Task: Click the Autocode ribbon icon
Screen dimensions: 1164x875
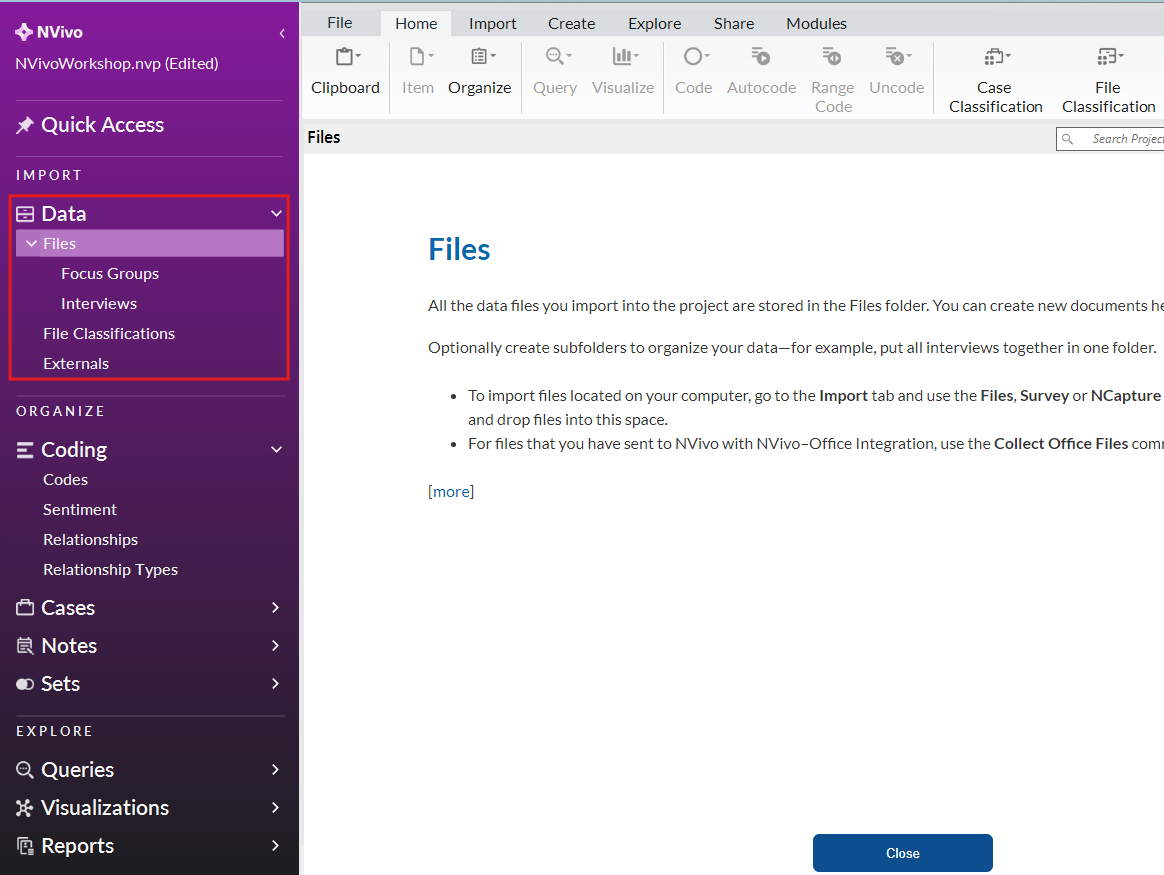Action: (x=761, y=56)
